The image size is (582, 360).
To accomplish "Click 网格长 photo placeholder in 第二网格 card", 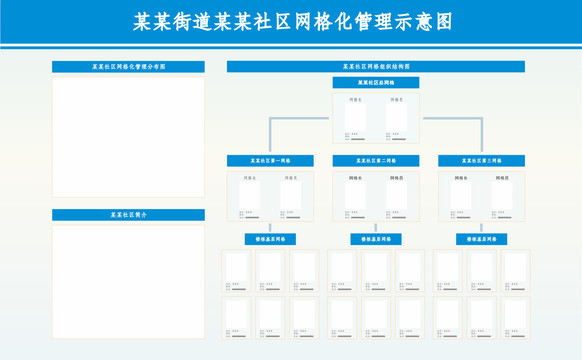I will pos(355,195).
